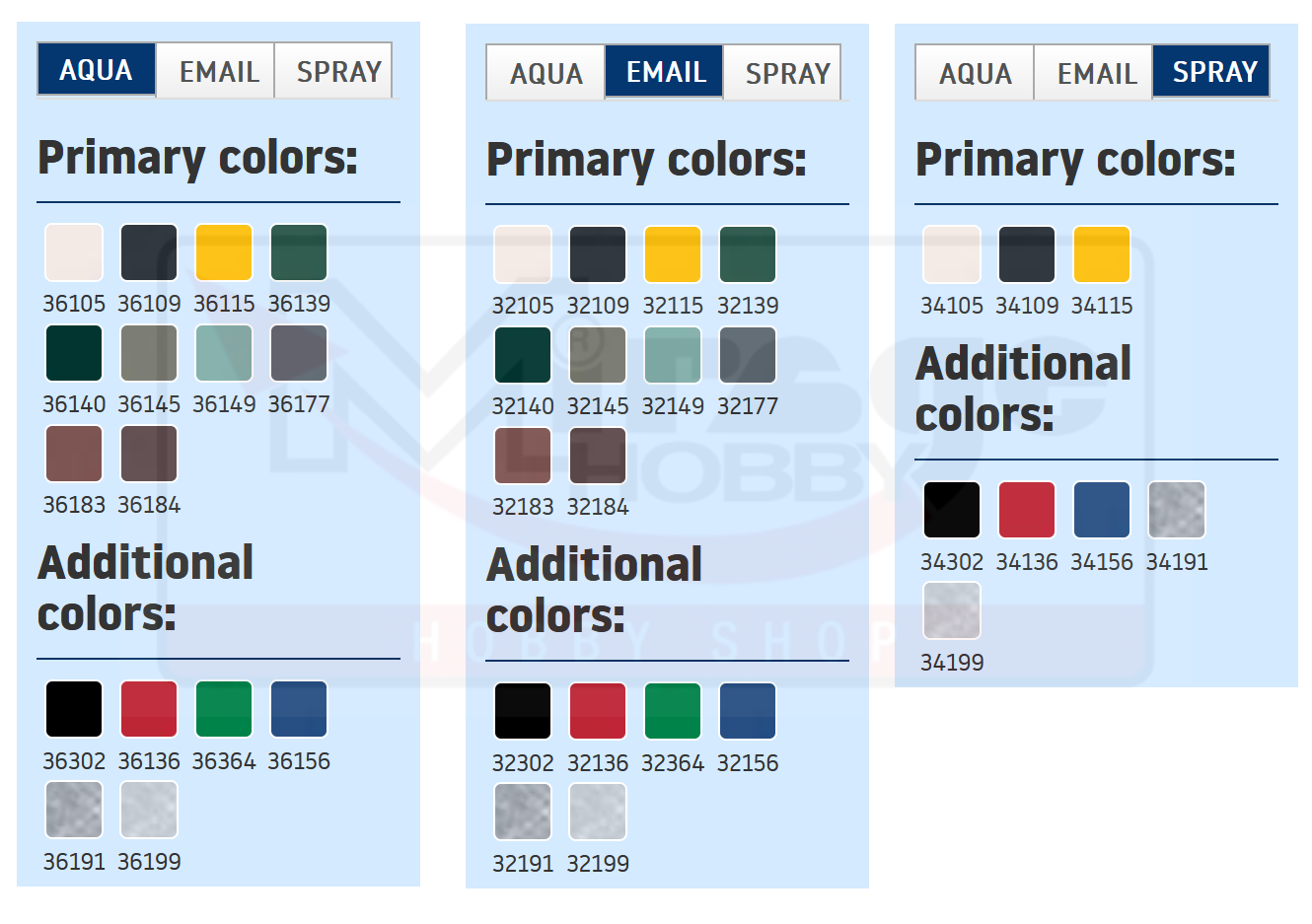Select teal swatch 32149
Image resolution: width=1312 pixels, height=924 pixels.
click(673, 355)
